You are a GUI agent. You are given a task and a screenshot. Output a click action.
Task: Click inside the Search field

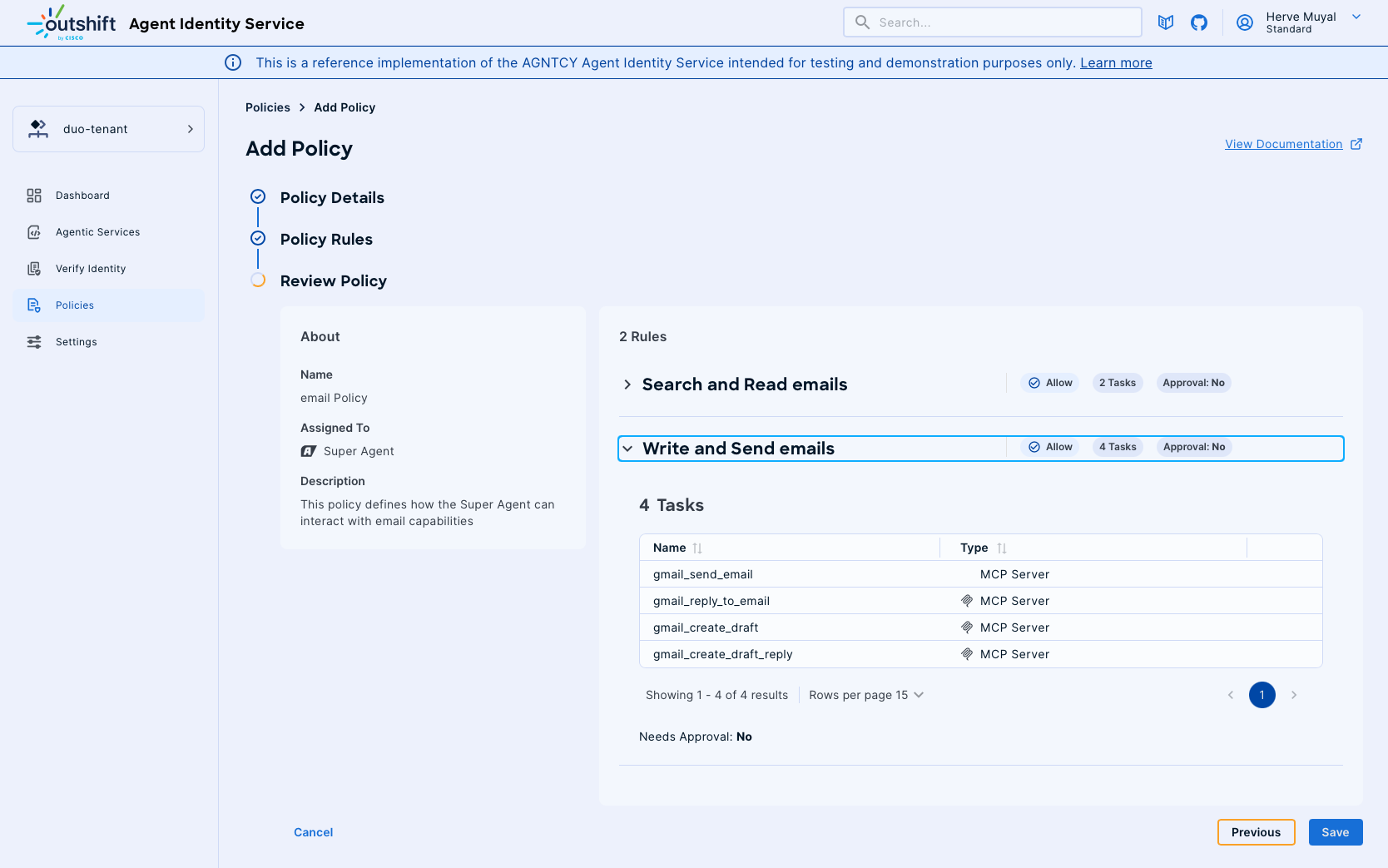click(x=957, y=22)
